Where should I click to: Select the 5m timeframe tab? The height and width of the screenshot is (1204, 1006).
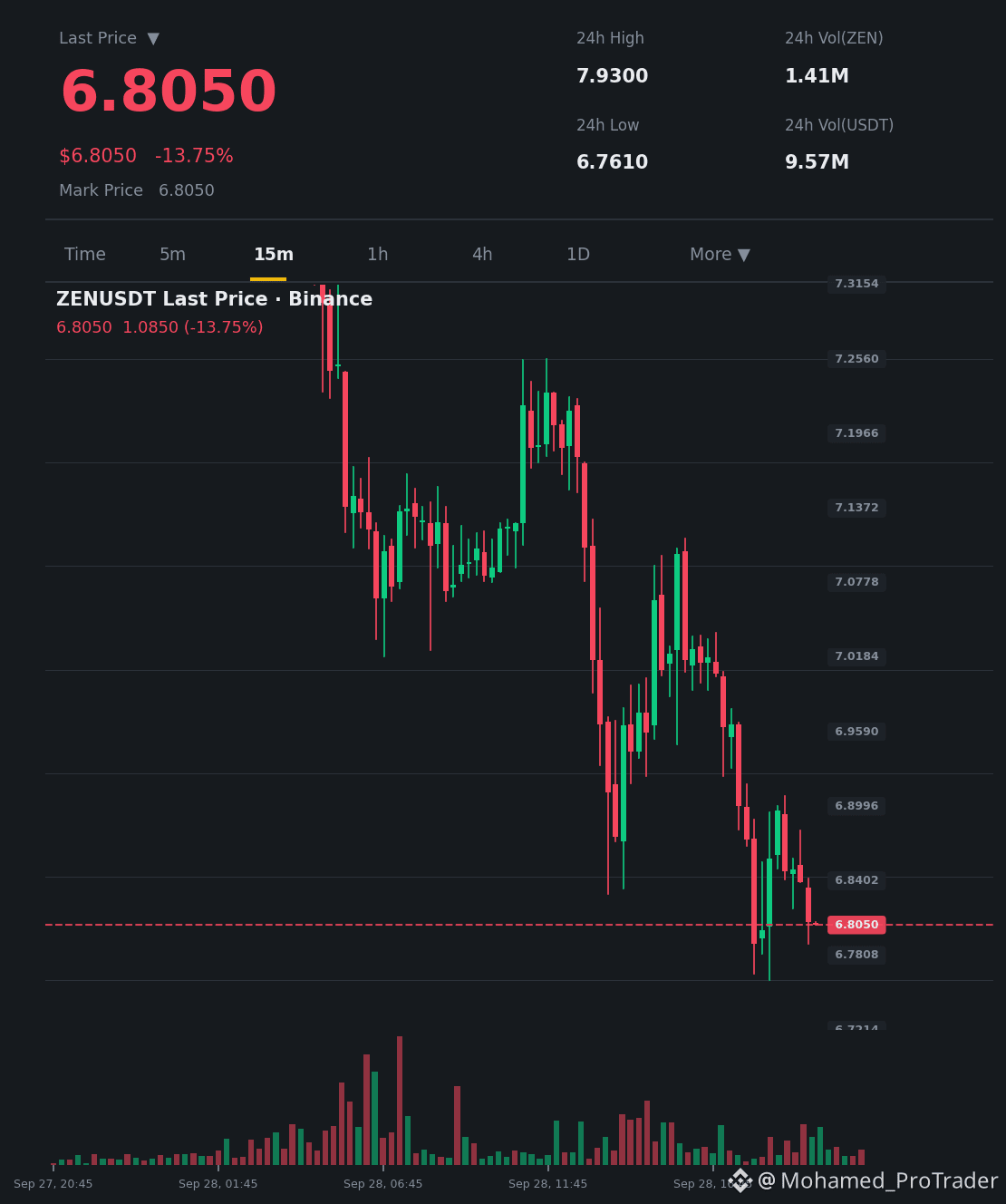[172, 255]
